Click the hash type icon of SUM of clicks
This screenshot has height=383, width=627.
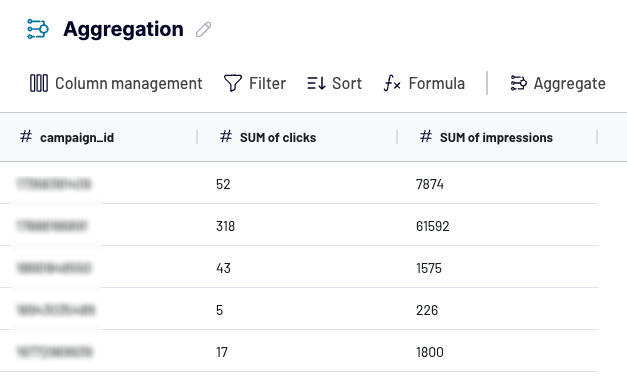pyautogui.click(x=226, y=136)
